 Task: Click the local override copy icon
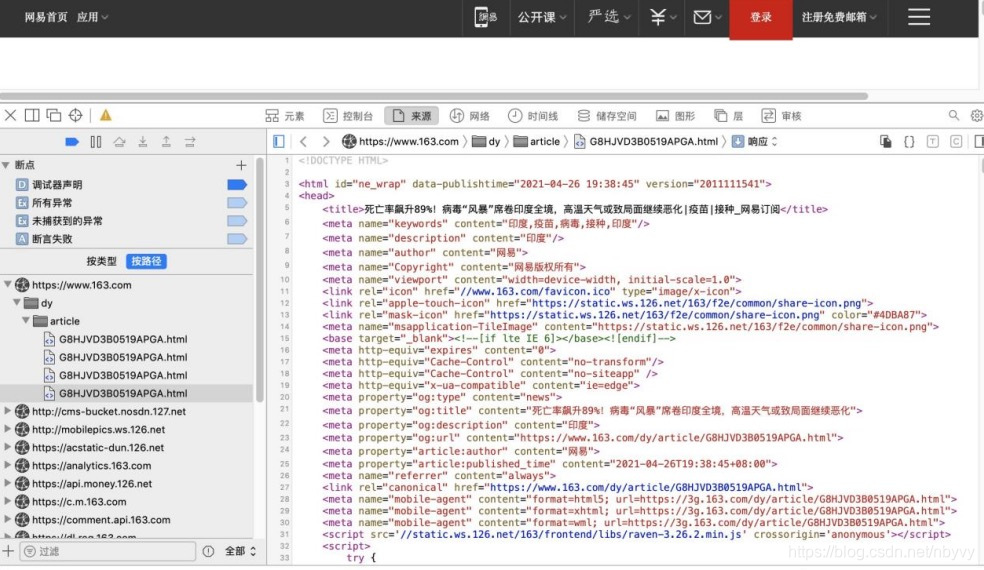pos(885,142)
